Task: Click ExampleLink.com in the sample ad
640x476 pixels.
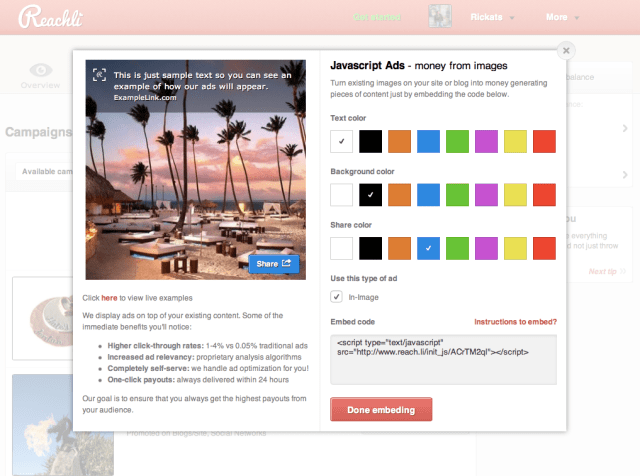Action: pyautogui.click(x=145, y=98)
